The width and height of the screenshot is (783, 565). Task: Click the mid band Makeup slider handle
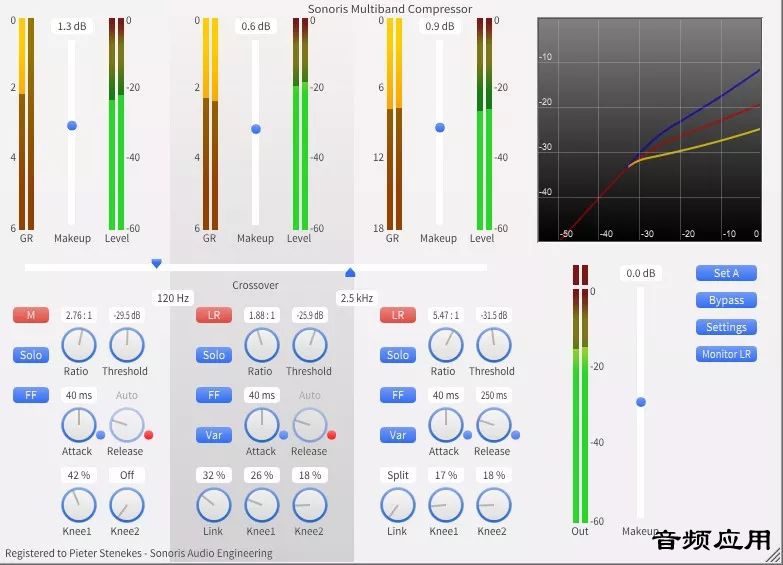(256, 129)
